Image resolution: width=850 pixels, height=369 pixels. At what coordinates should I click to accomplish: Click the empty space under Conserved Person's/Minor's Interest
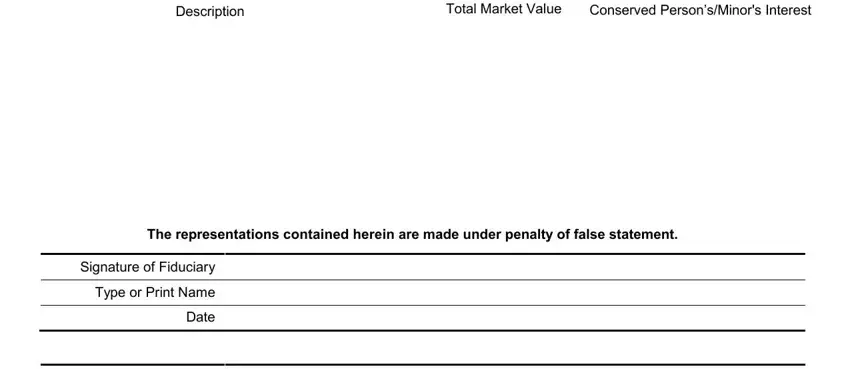click(x=700, y=116)
